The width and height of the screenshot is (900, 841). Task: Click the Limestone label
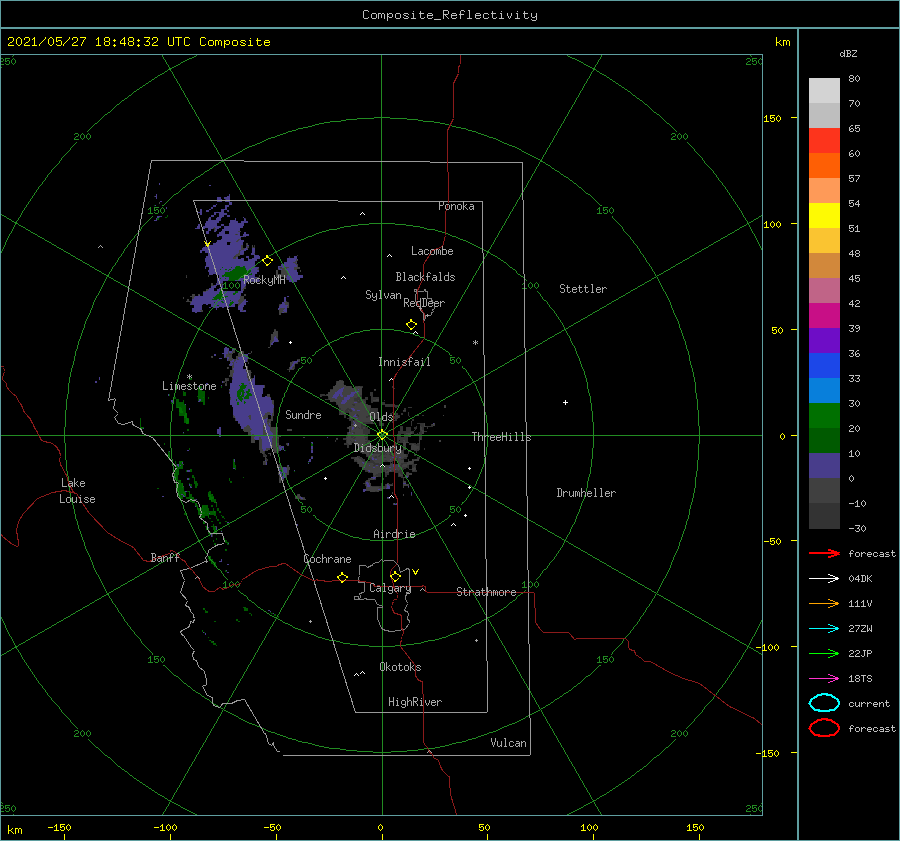(x=189, y=386)
